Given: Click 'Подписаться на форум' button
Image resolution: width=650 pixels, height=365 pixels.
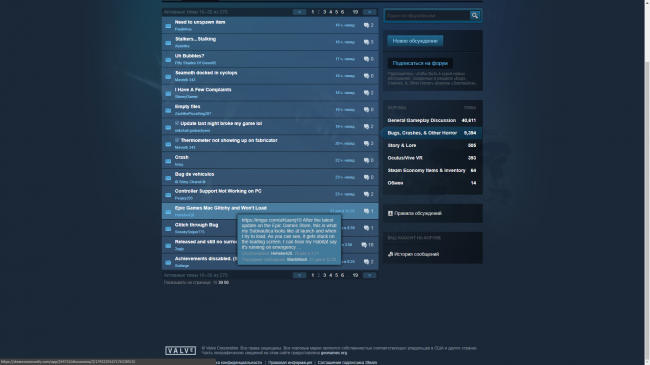Looking at the screenshot, I should pos(420,63).
